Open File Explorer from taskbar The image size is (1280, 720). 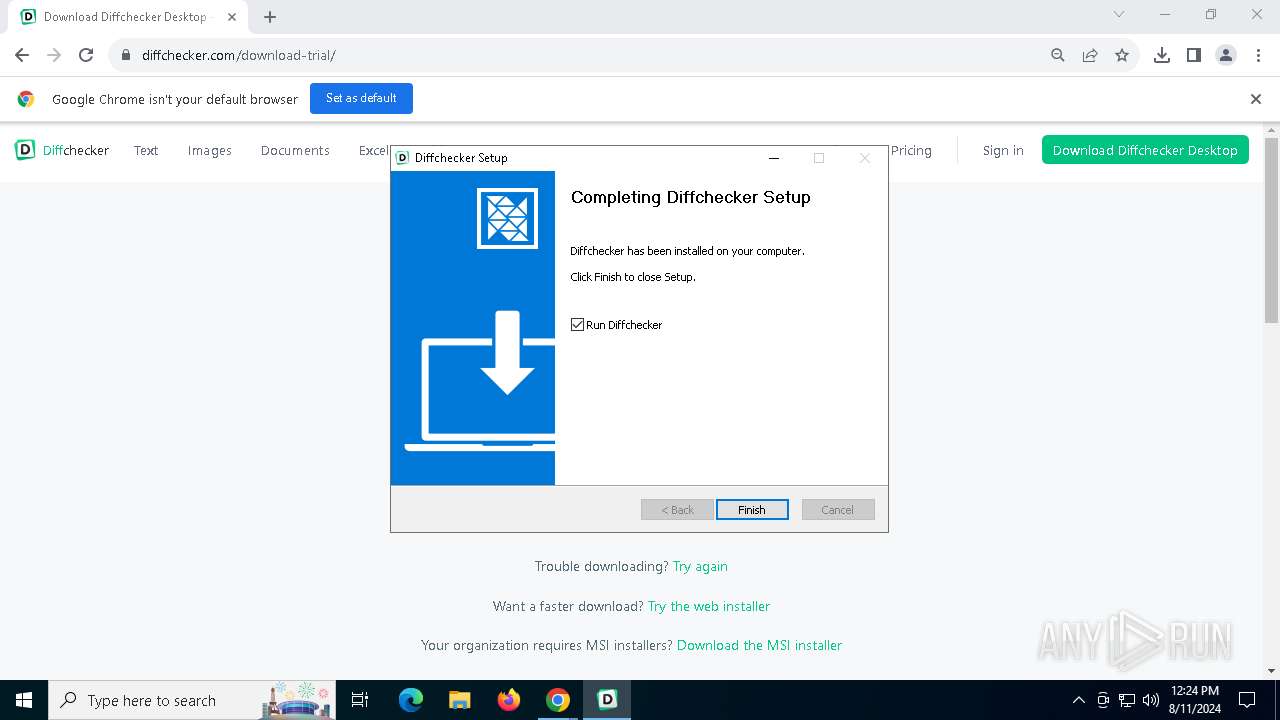point(460,700)
